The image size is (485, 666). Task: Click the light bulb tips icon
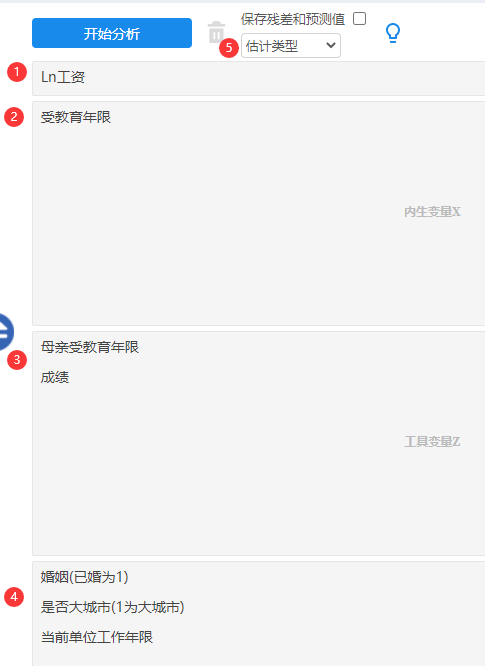coord(393,33)
